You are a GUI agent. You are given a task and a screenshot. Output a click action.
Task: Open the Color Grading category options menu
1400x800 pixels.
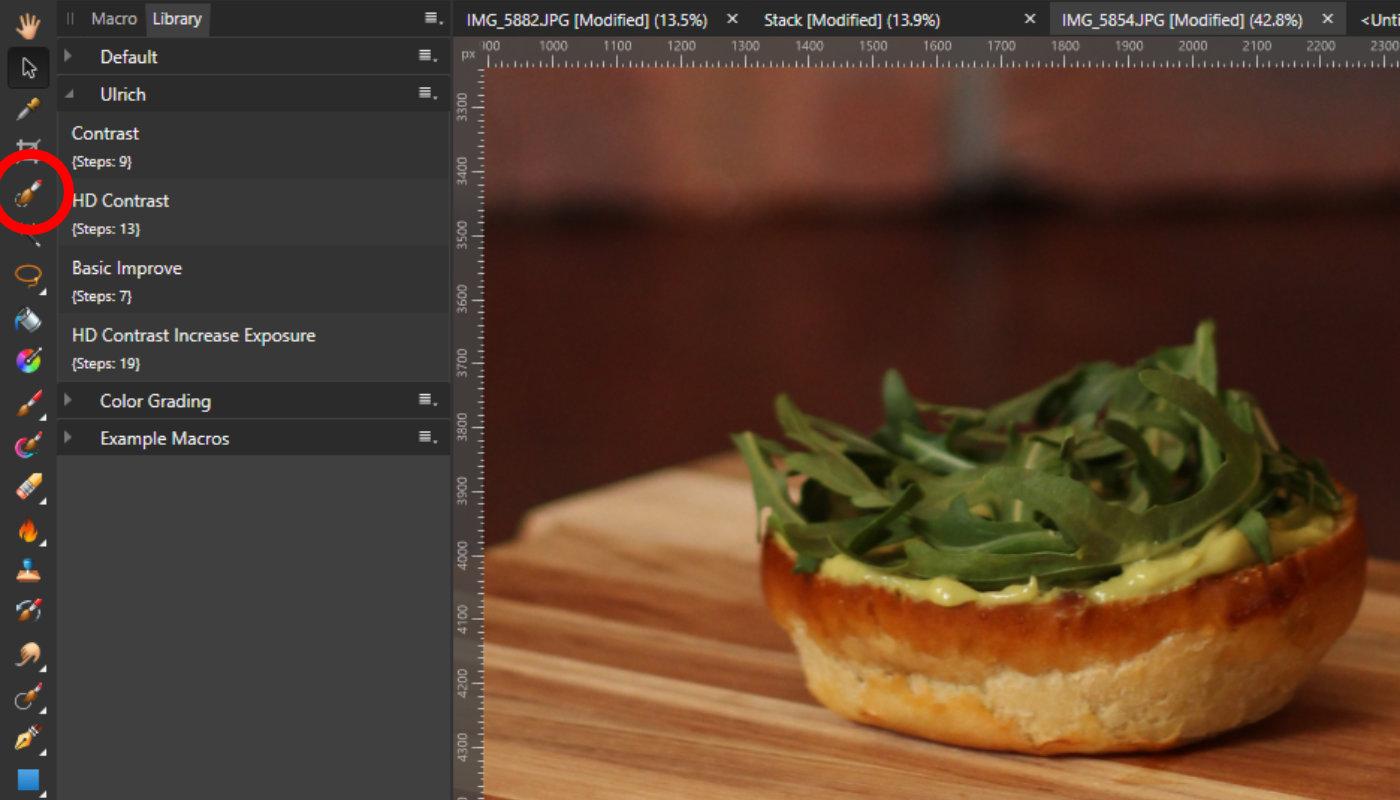427,400
